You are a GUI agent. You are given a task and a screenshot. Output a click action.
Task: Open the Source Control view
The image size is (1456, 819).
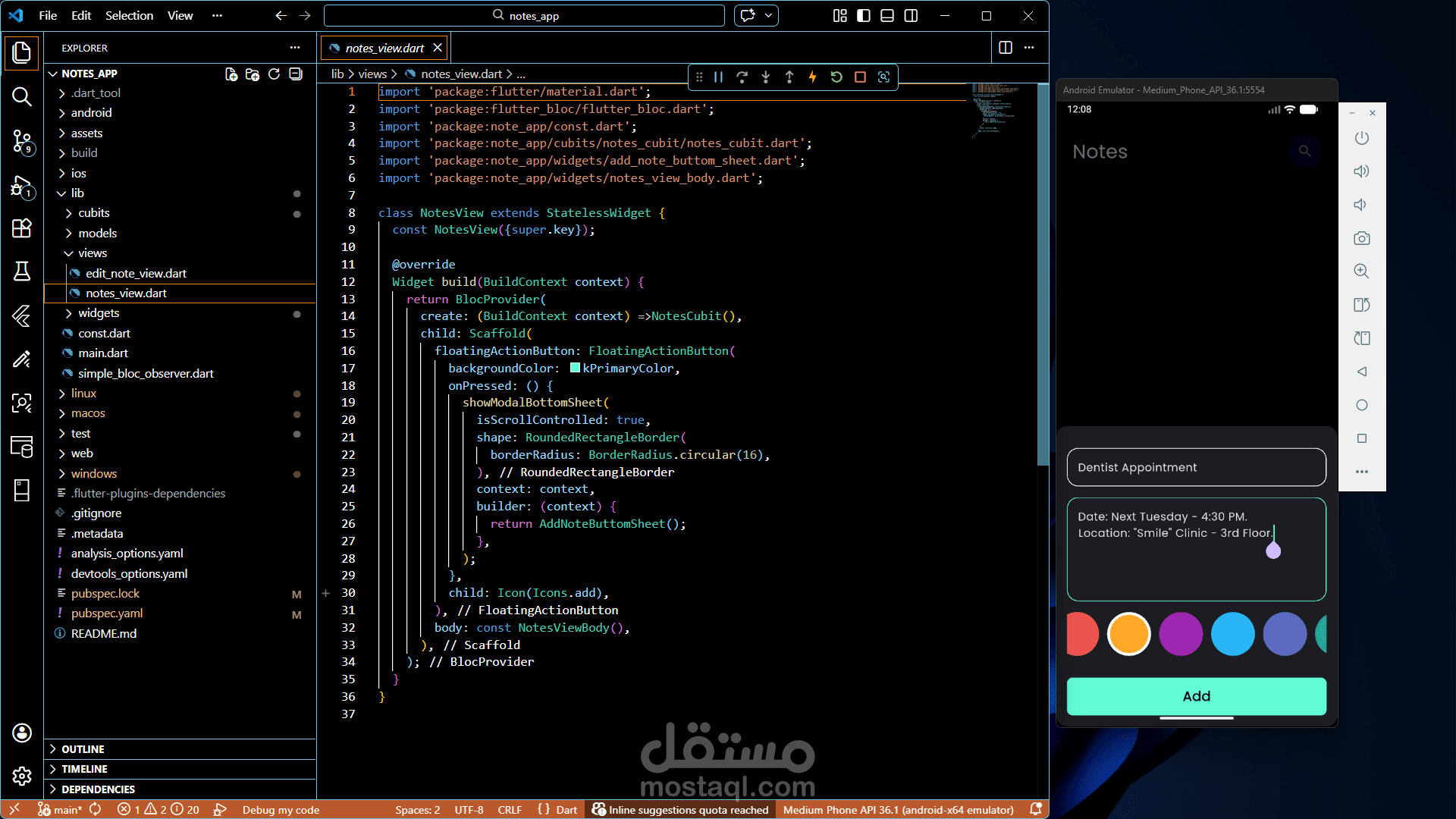click(x=22, y=141)
